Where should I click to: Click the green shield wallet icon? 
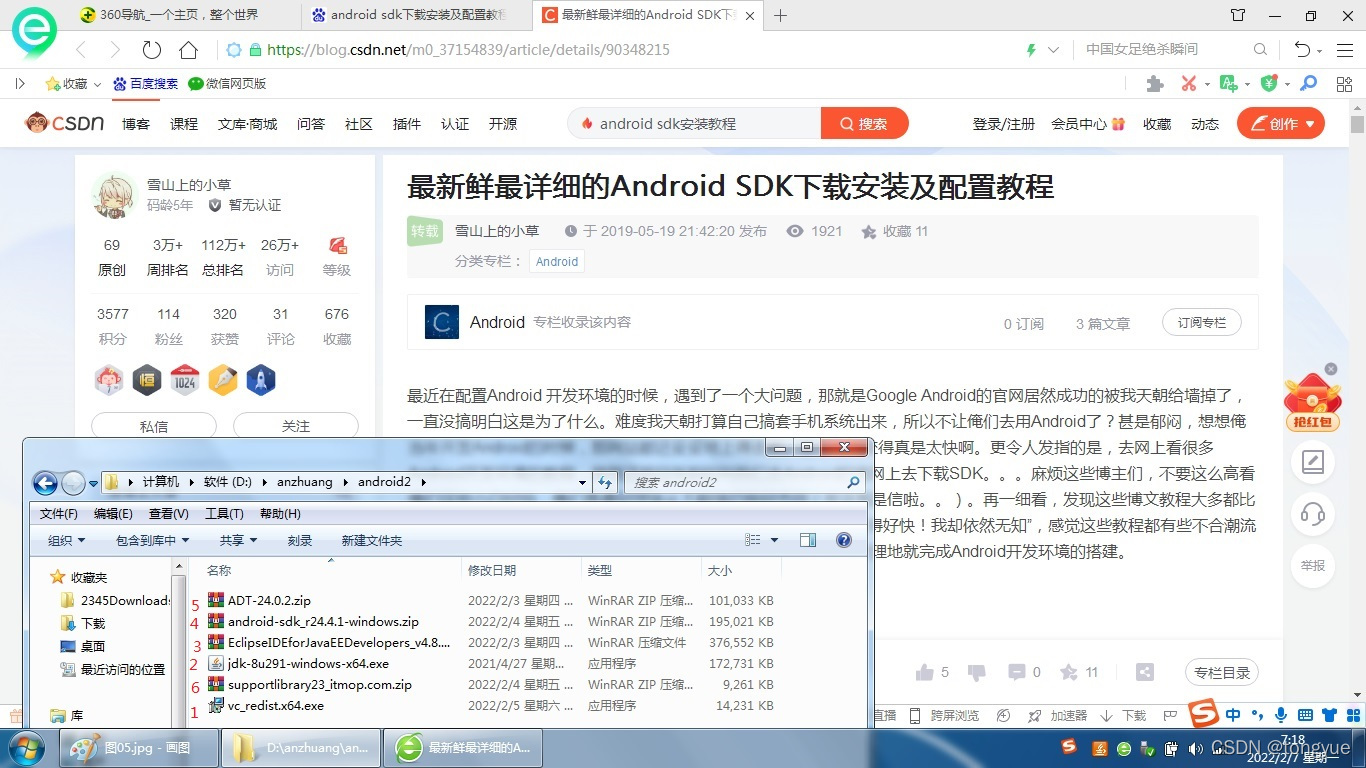[x=1268, y=84]
